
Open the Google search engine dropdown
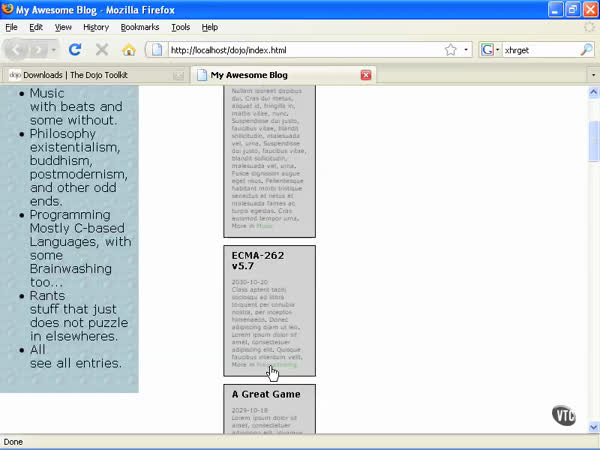coord(490,49)
